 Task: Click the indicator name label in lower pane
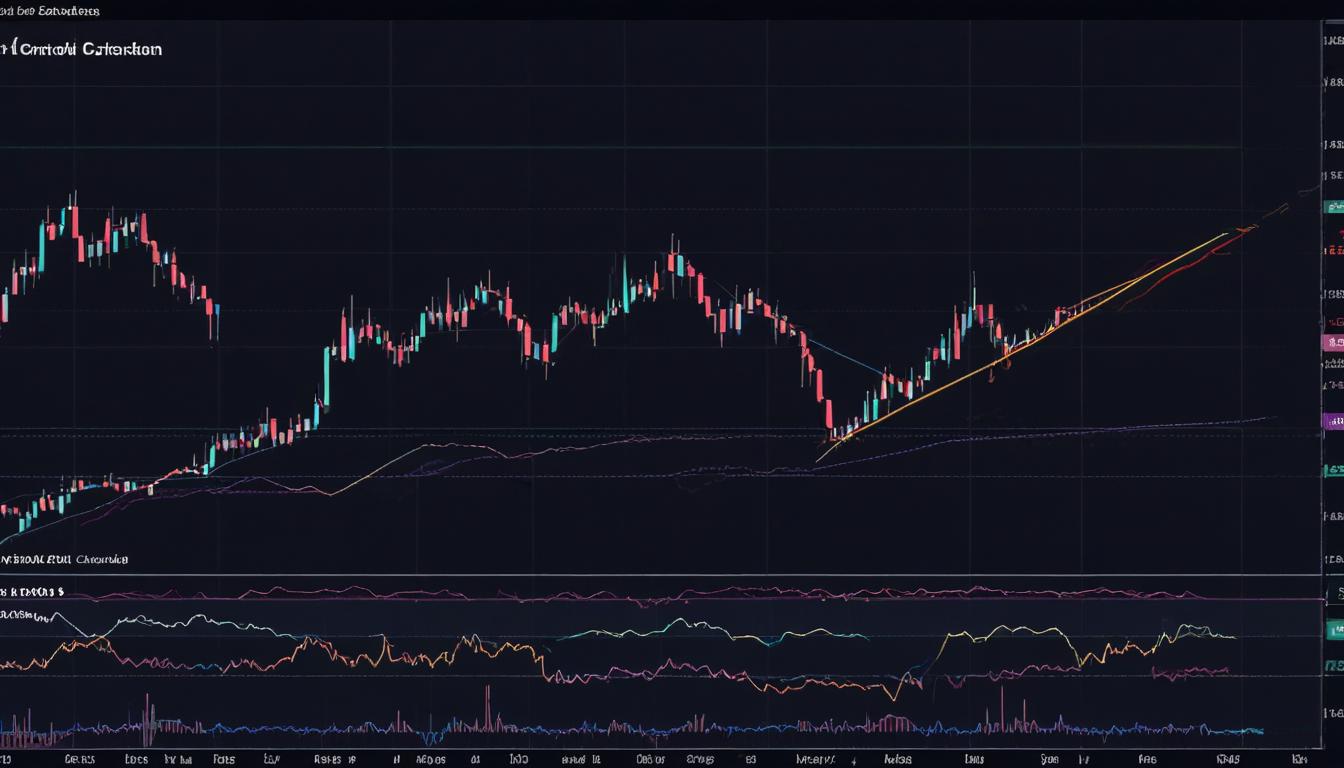pos(65,559)
